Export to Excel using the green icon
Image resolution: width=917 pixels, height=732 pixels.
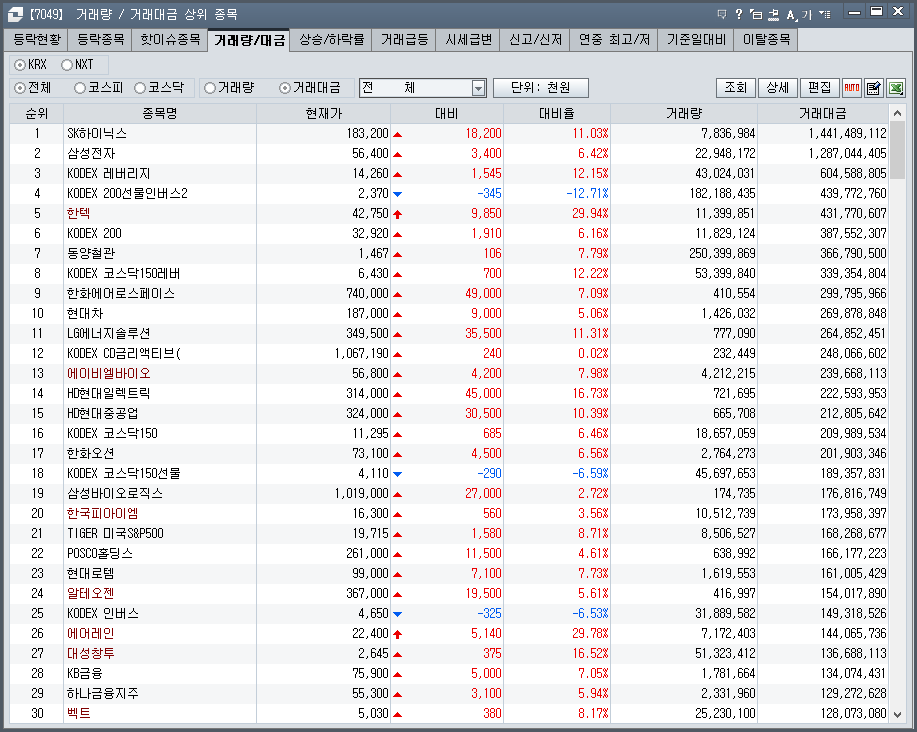[x=895, y=88]
